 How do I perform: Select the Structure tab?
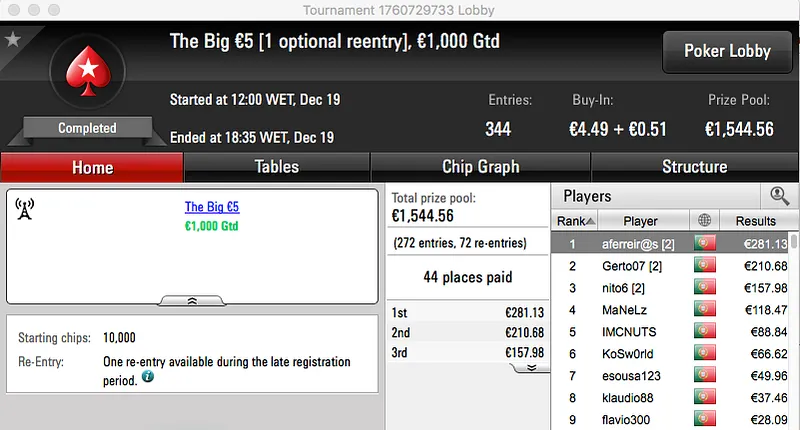click(694, 167)
